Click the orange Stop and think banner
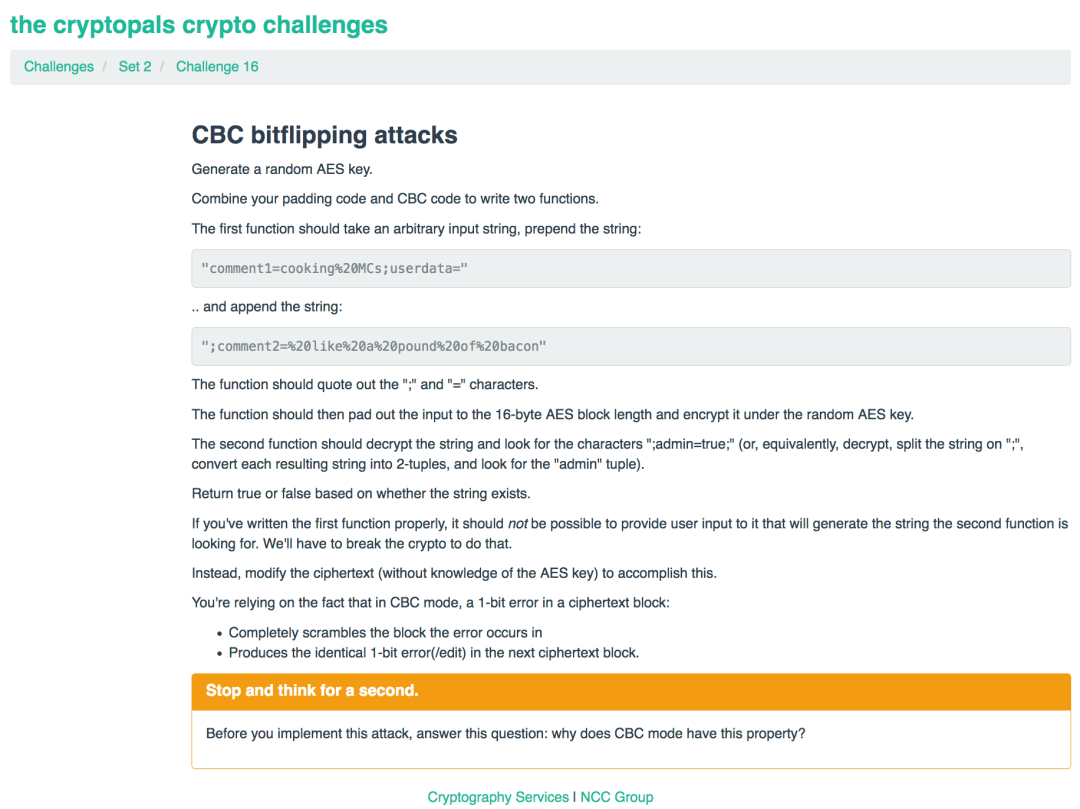 point(630,691)
